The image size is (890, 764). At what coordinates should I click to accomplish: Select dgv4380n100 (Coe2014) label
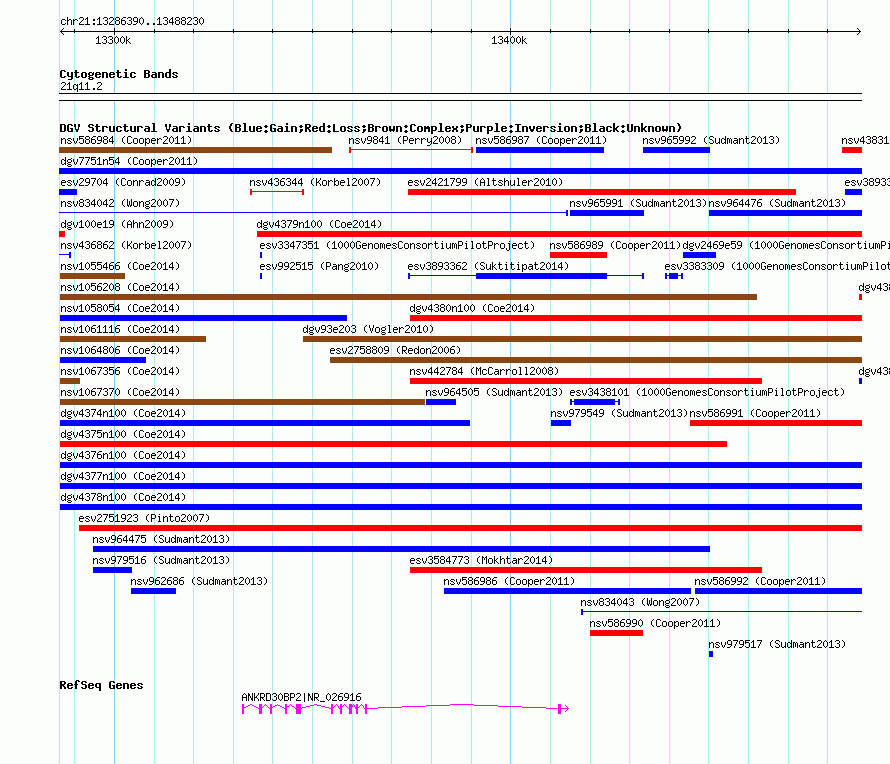pos(472,308)
